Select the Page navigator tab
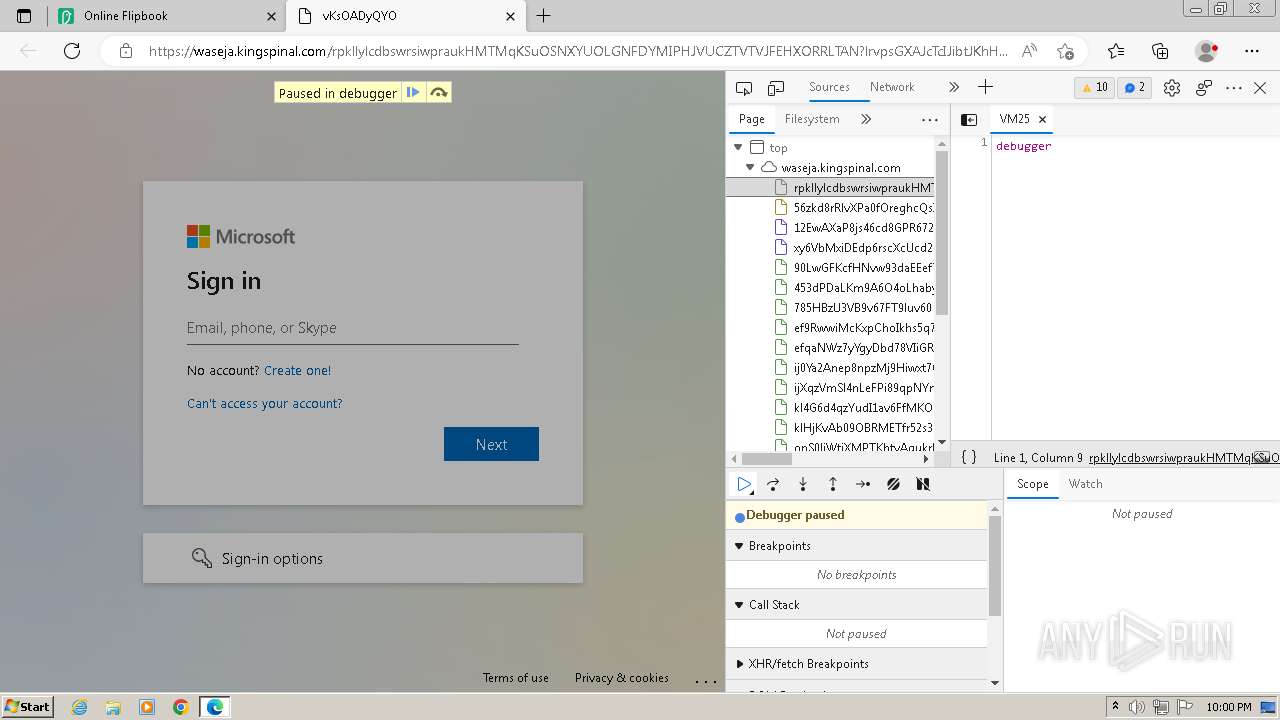The width and height of the screenshot is (1280, 720). coord(752,119)
